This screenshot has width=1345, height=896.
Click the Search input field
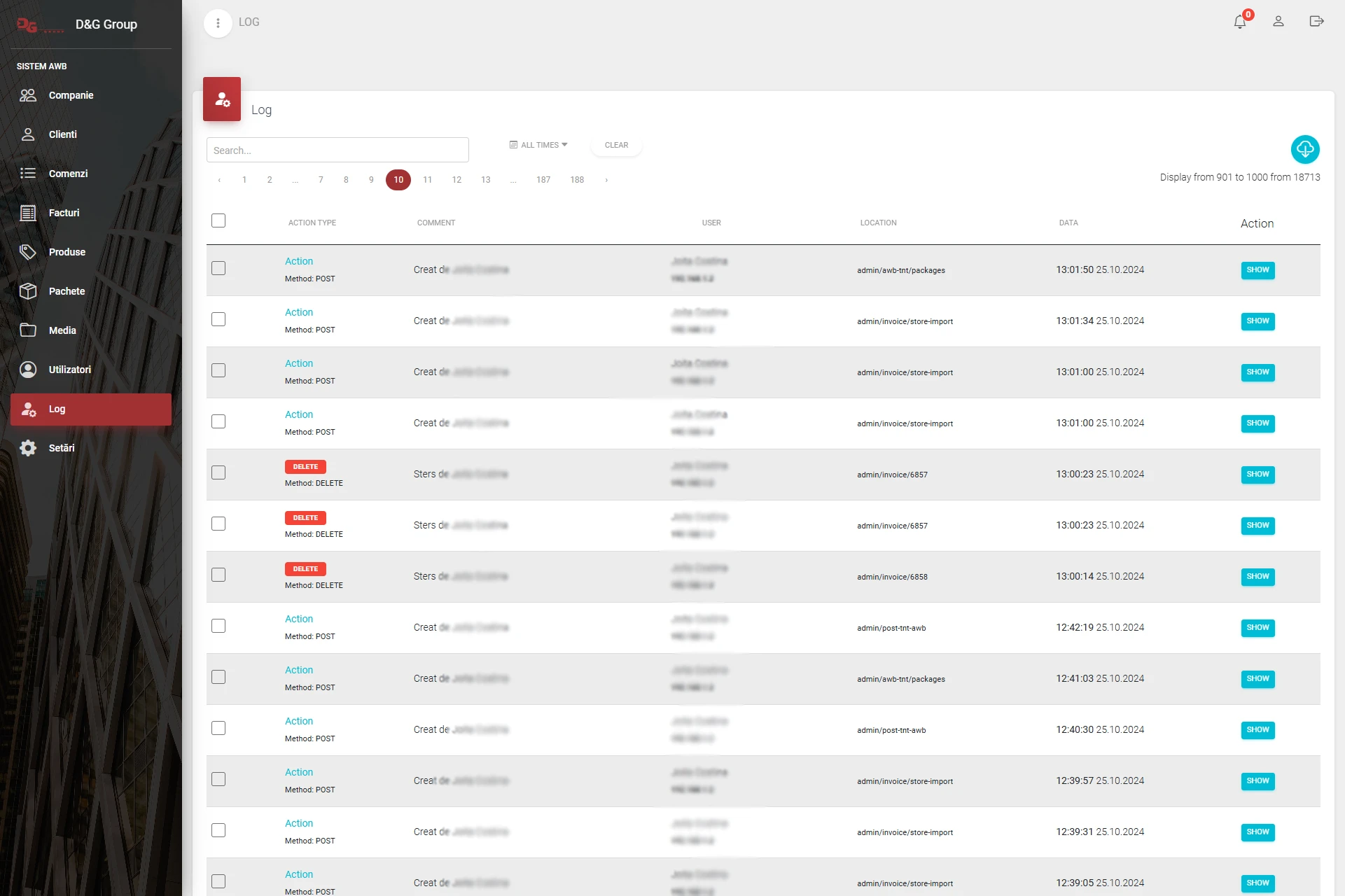(x=337, y=150)
